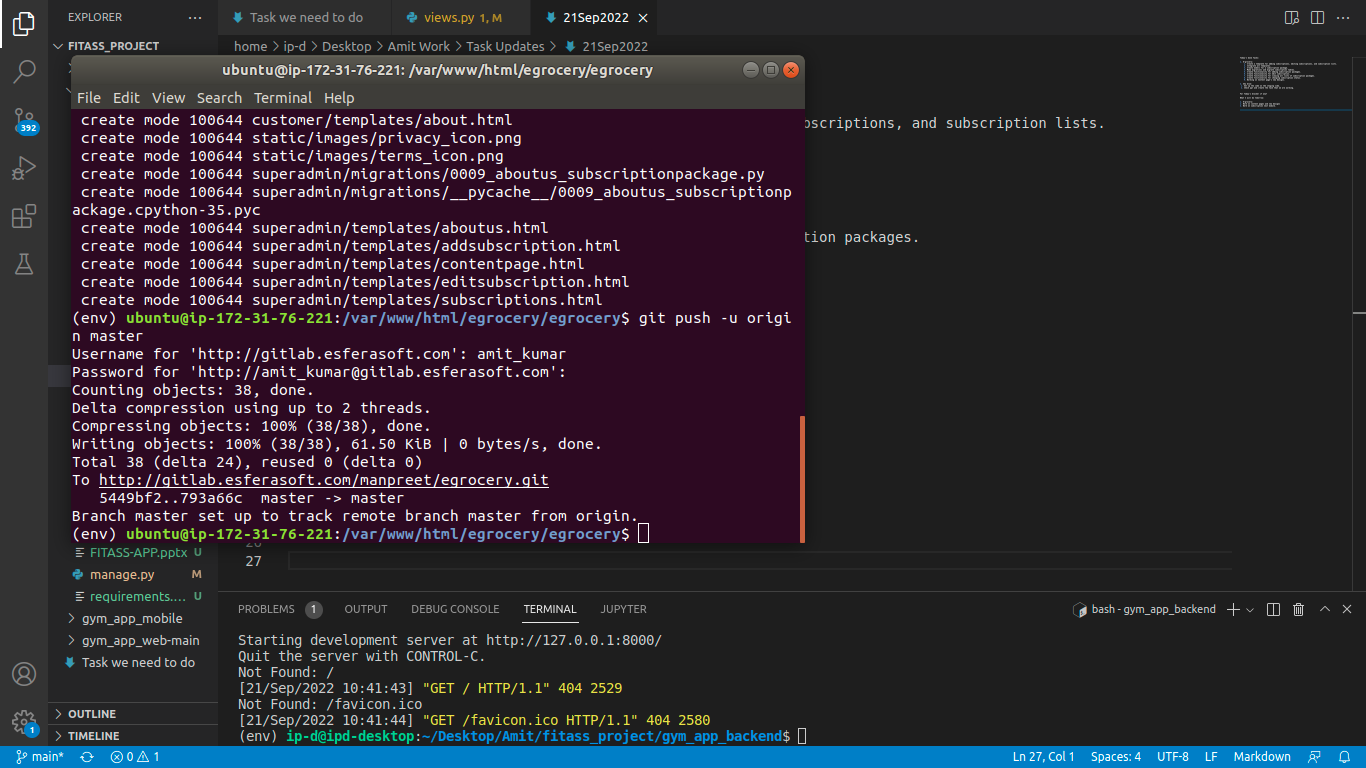Click the egrocery.git GitLab URL link

point(323,480)
